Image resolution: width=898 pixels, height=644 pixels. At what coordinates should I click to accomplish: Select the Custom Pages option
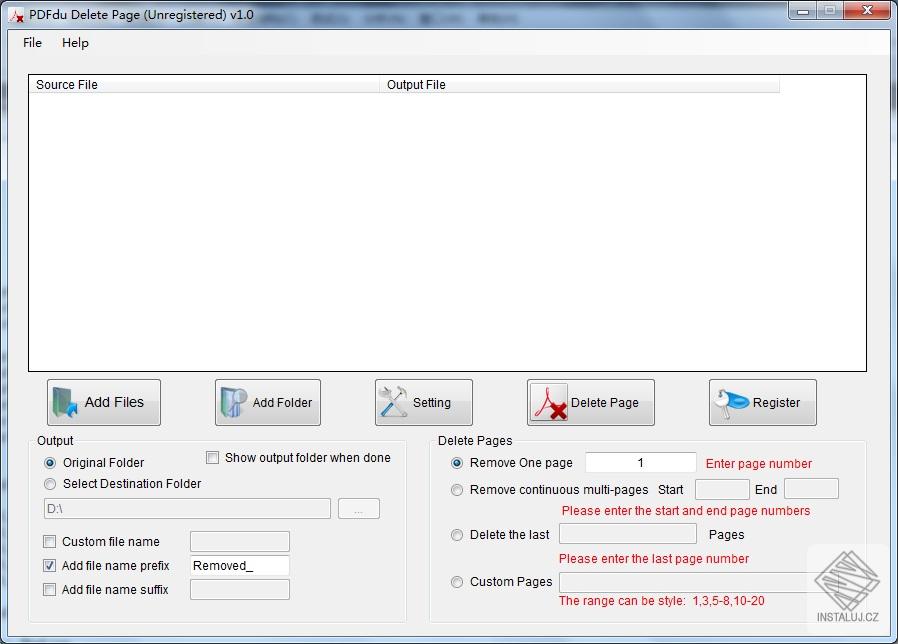[x=457, y=582]
